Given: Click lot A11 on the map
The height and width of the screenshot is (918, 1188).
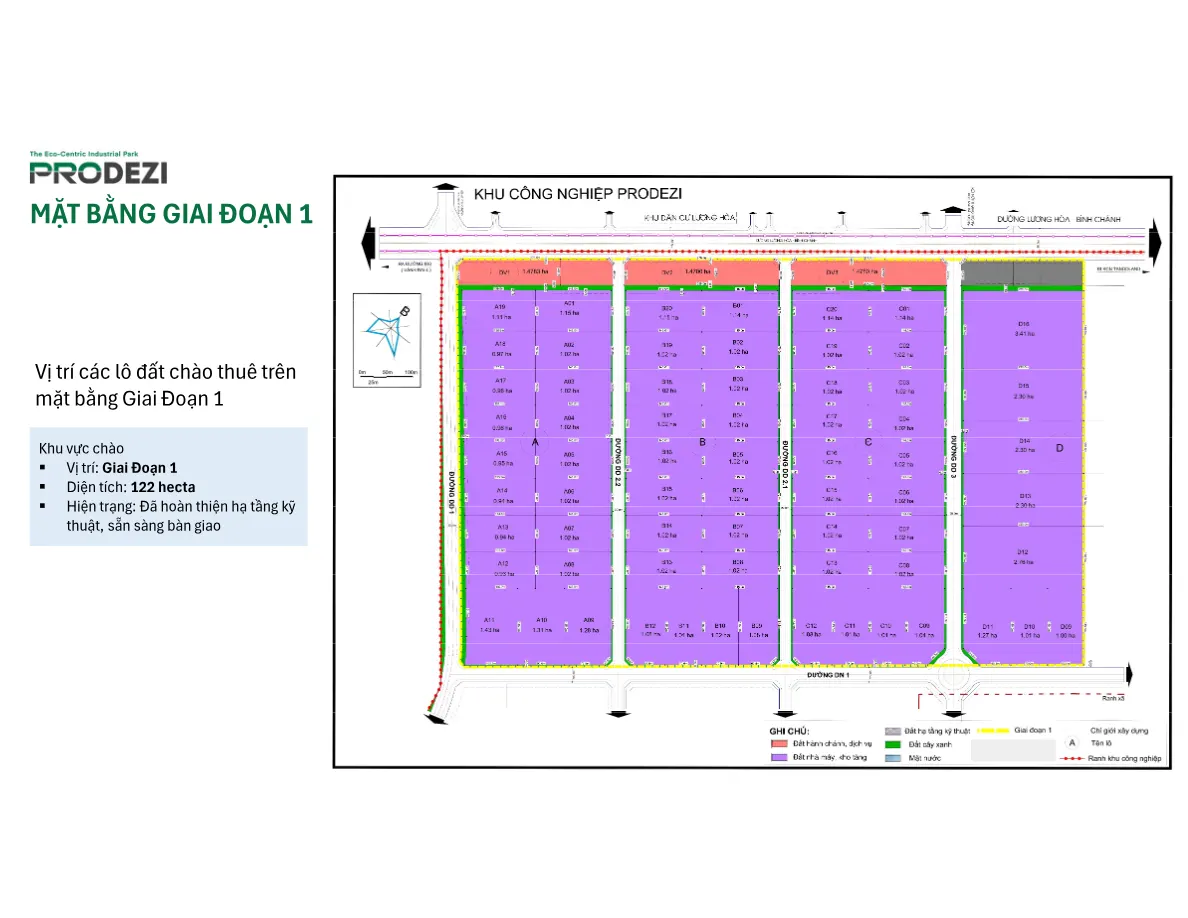Looking at the screenshot, I should [x=489, y=625].
